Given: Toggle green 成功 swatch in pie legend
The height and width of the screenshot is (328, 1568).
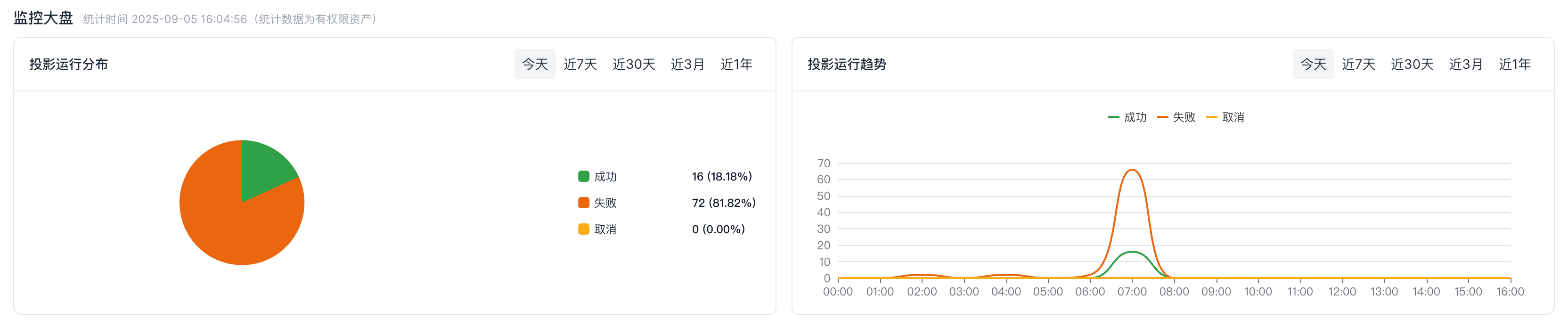Looking at the screenshot, I should point(583,176).
